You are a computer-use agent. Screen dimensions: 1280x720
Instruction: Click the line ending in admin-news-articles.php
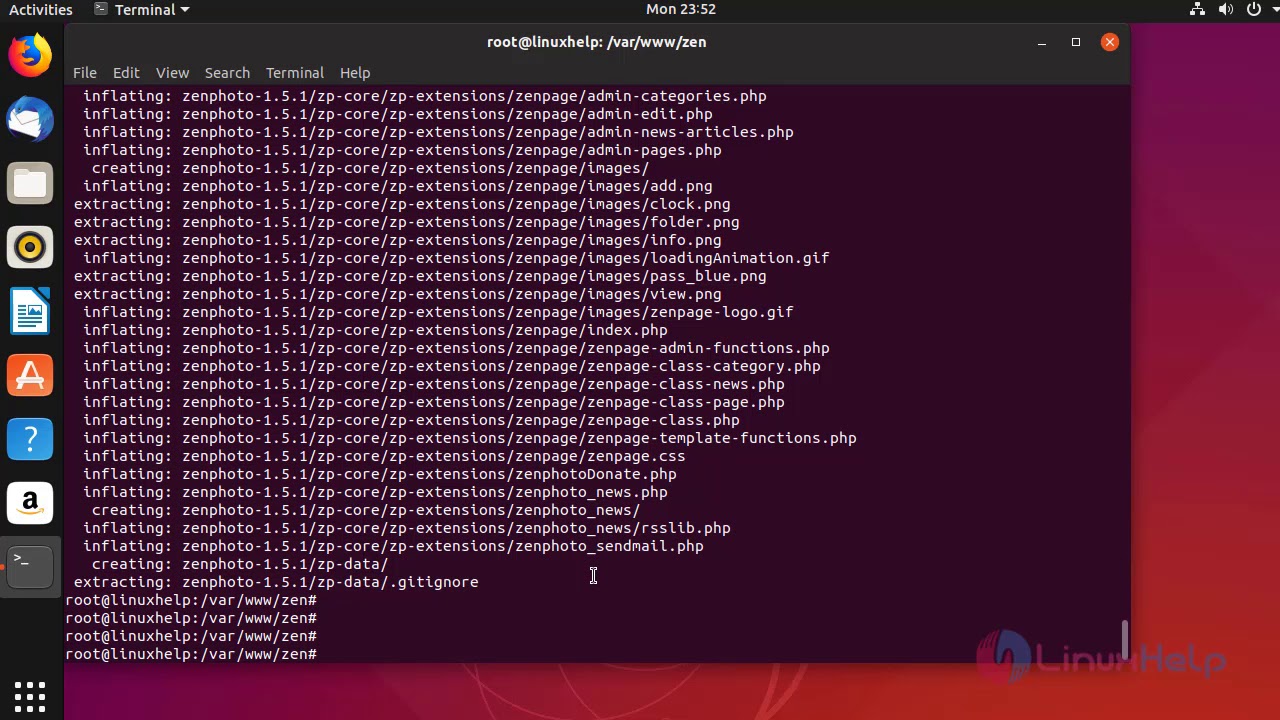pyautogui.click(x=438, y=132)
